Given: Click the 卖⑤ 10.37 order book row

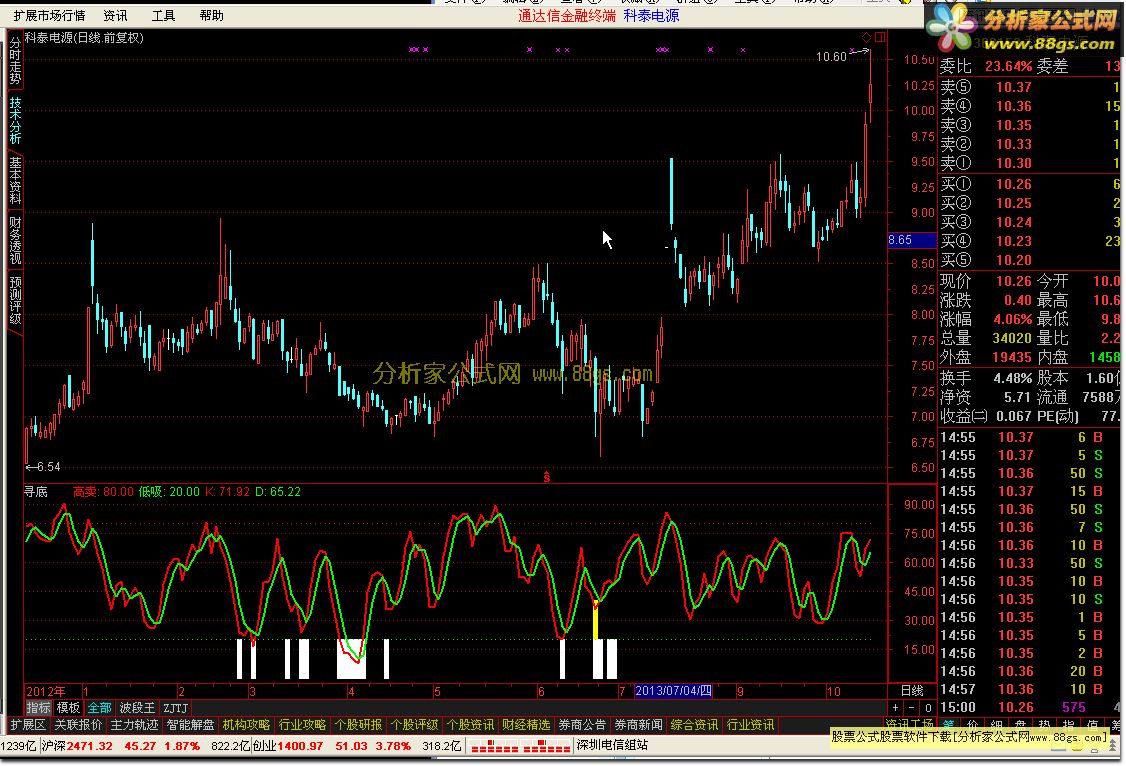Looking at the screenshot, I should 1030,87.
